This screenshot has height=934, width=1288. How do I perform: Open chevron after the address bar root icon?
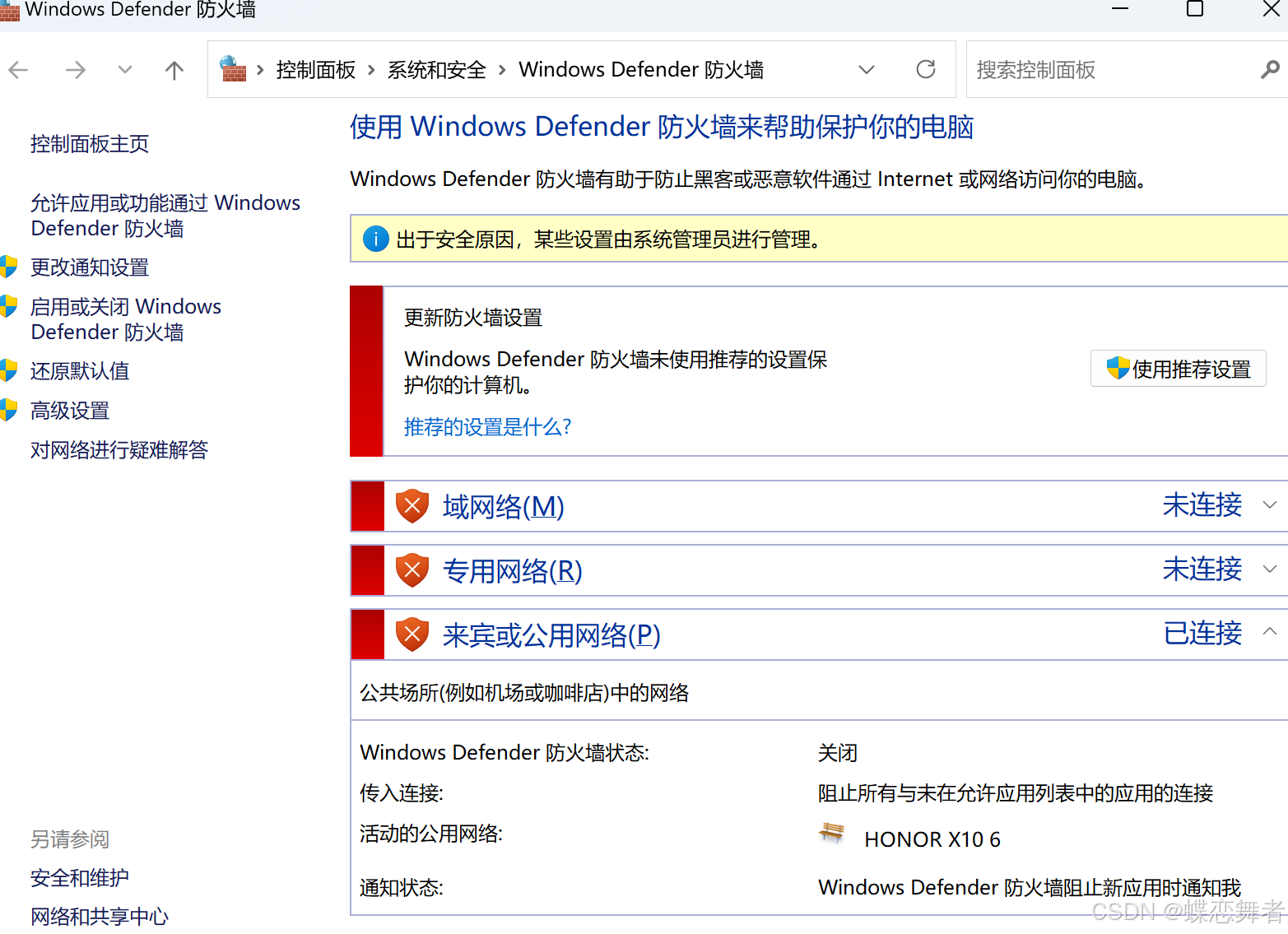[260, 70]
